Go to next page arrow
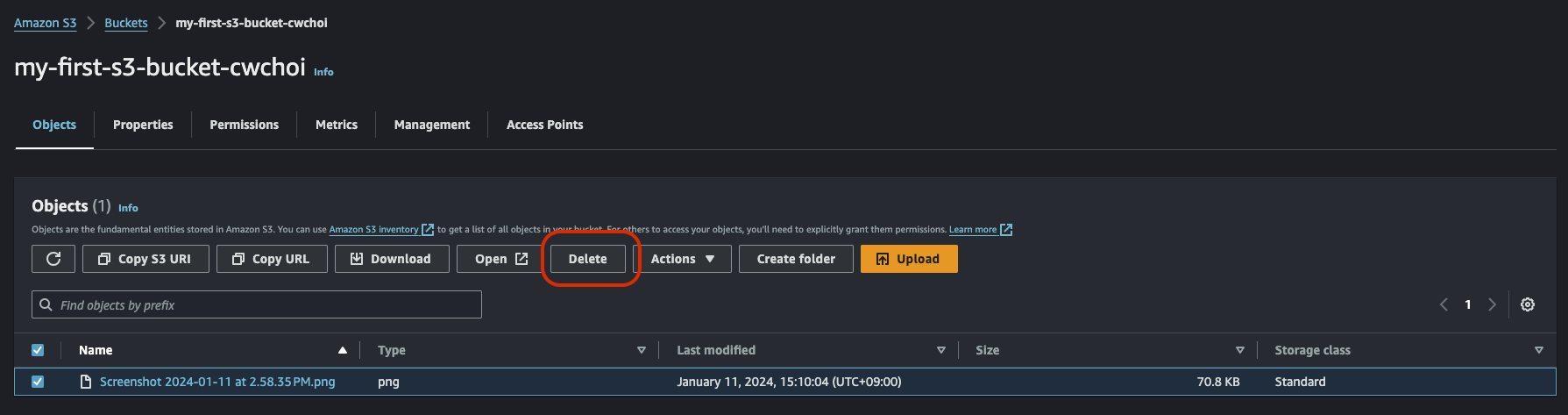The height and width of the screenshot is (415, 1568). point(1492,304)
